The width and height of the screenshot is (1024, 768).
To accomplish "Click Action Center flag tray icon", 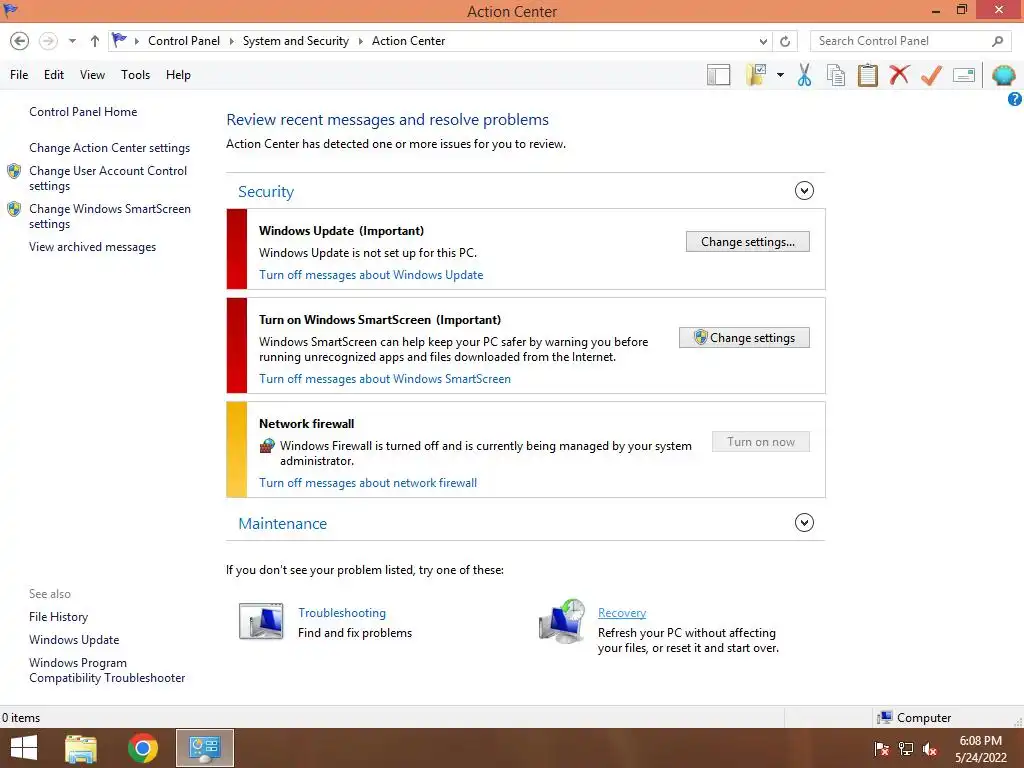I will click(x=882, y=749).
